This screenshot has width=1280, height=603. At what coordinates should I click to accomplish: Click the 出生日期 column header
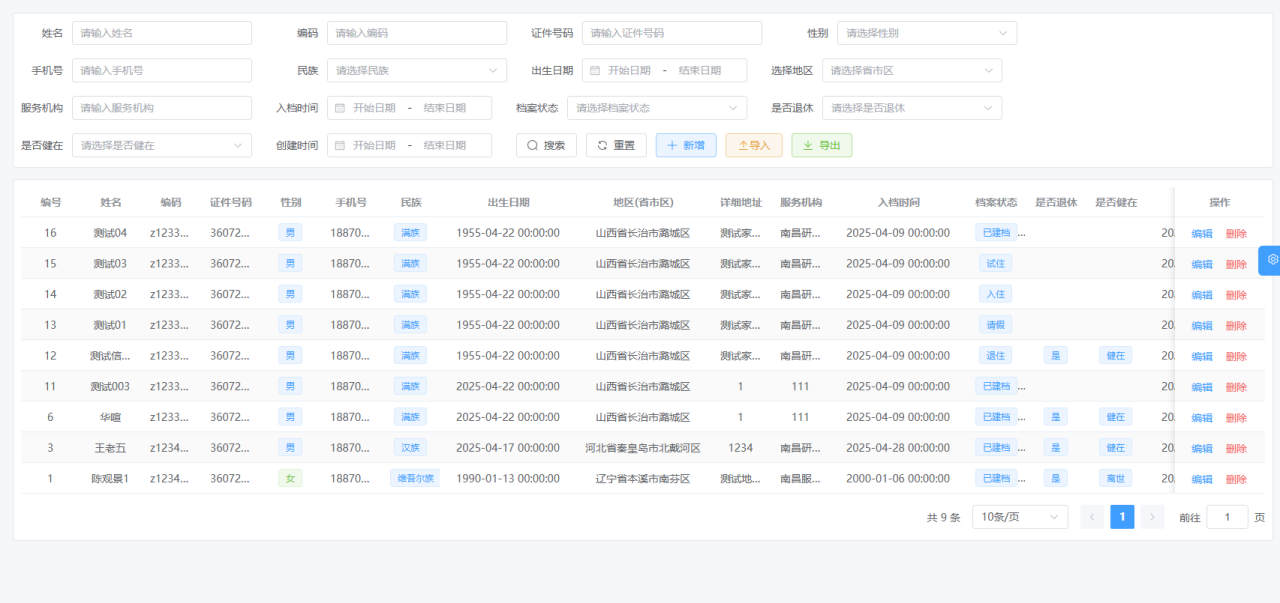click(x=508, y=202)
